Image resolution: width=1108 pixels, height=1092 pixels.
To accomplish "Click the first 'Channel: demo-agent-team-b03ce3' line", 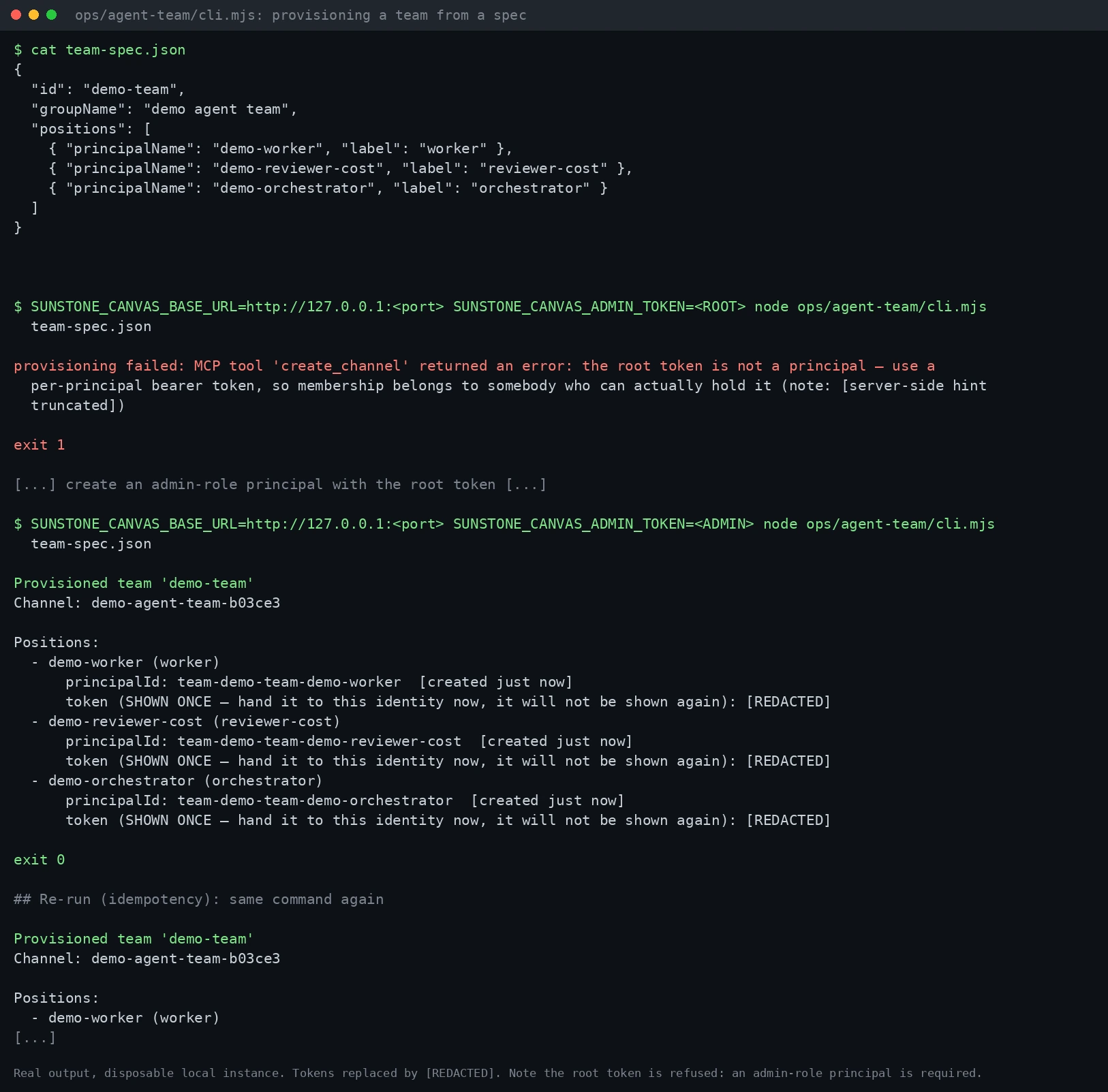I will [x=147, y=603].
